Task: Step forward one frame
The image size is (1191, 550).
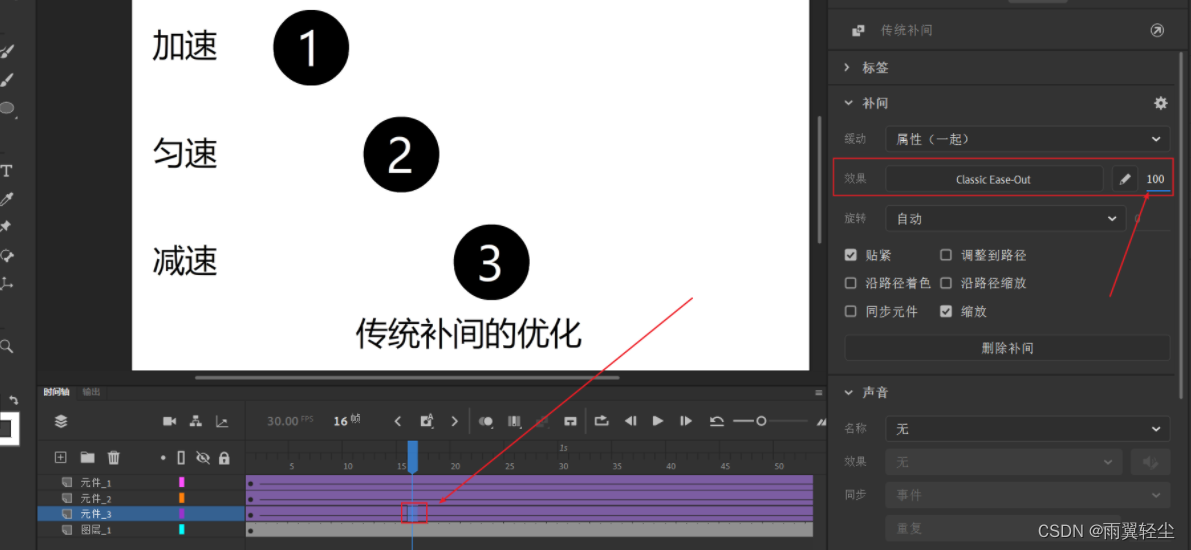Action: 686,421
